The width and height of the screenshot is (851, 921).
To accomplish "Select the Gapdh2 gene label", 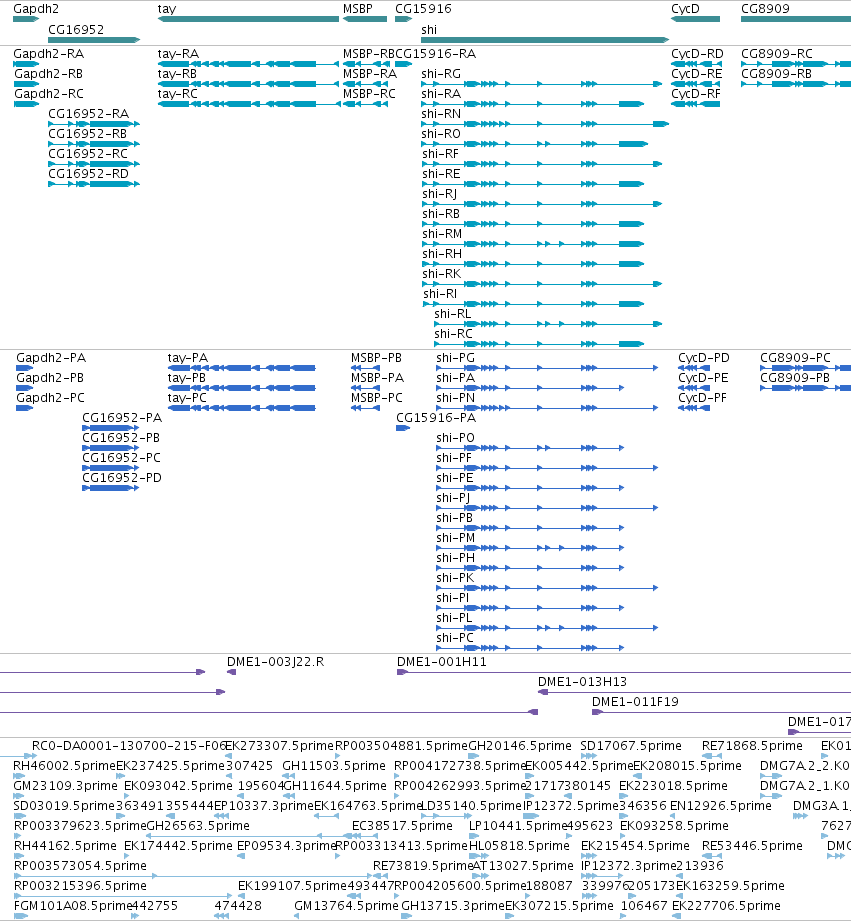I will tap(36, 9).
